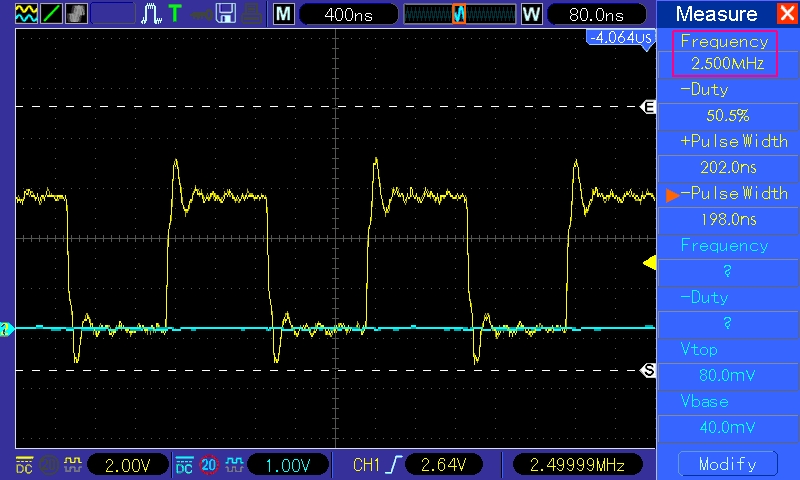Click the dual-waveform channel icon

[x=26, y=13]
